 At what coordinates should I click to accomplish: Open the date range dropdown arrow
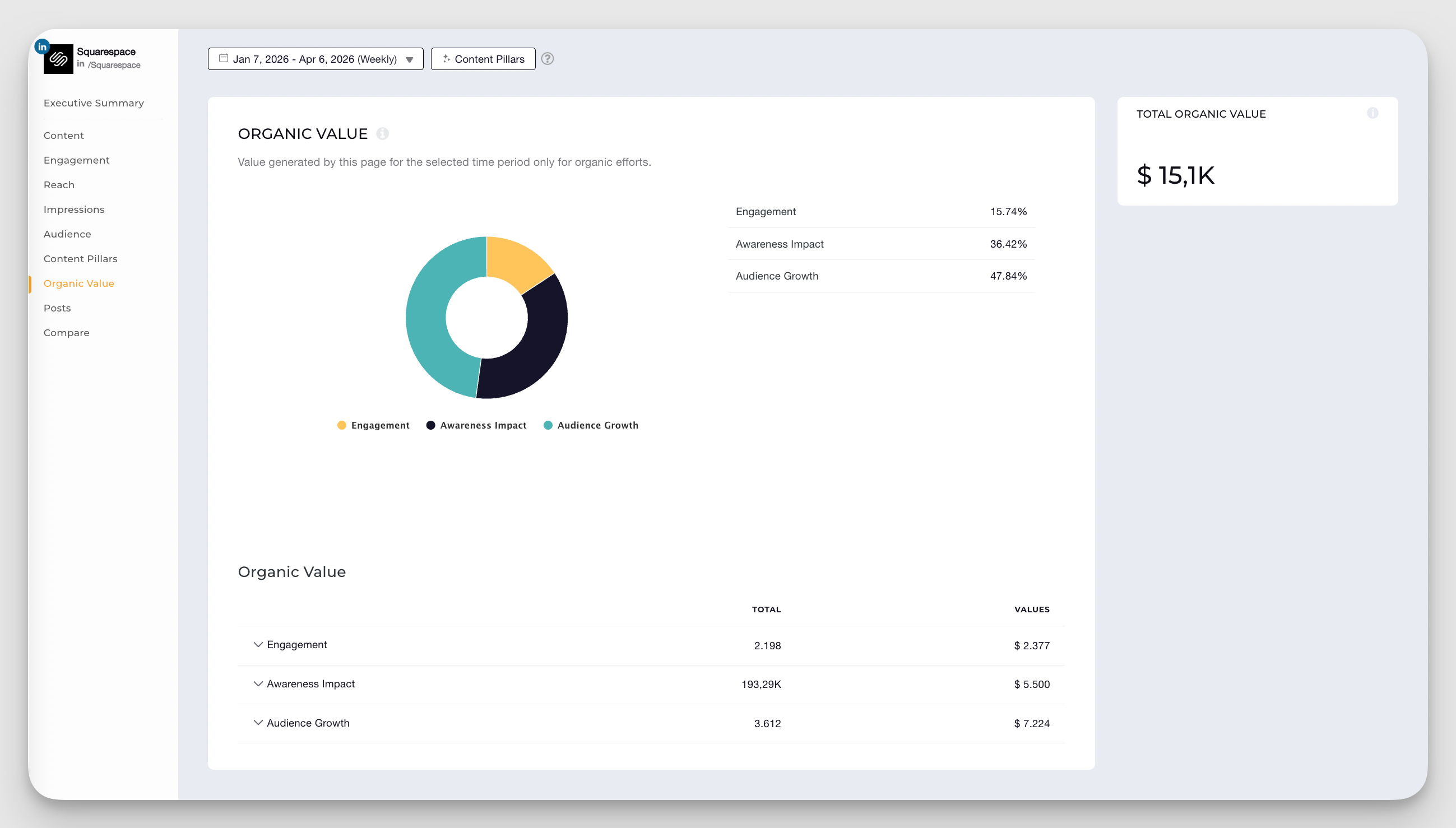coord(410,60)
